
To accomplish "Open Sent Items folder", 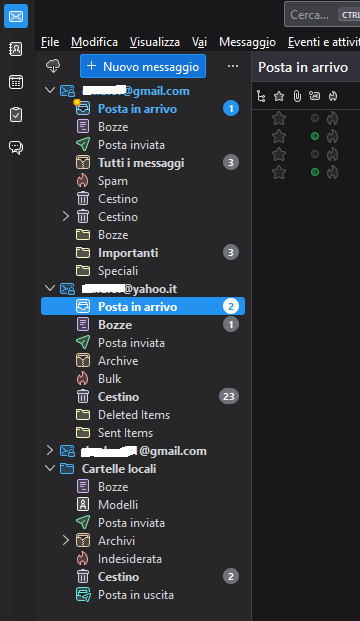I will point(143,433).
